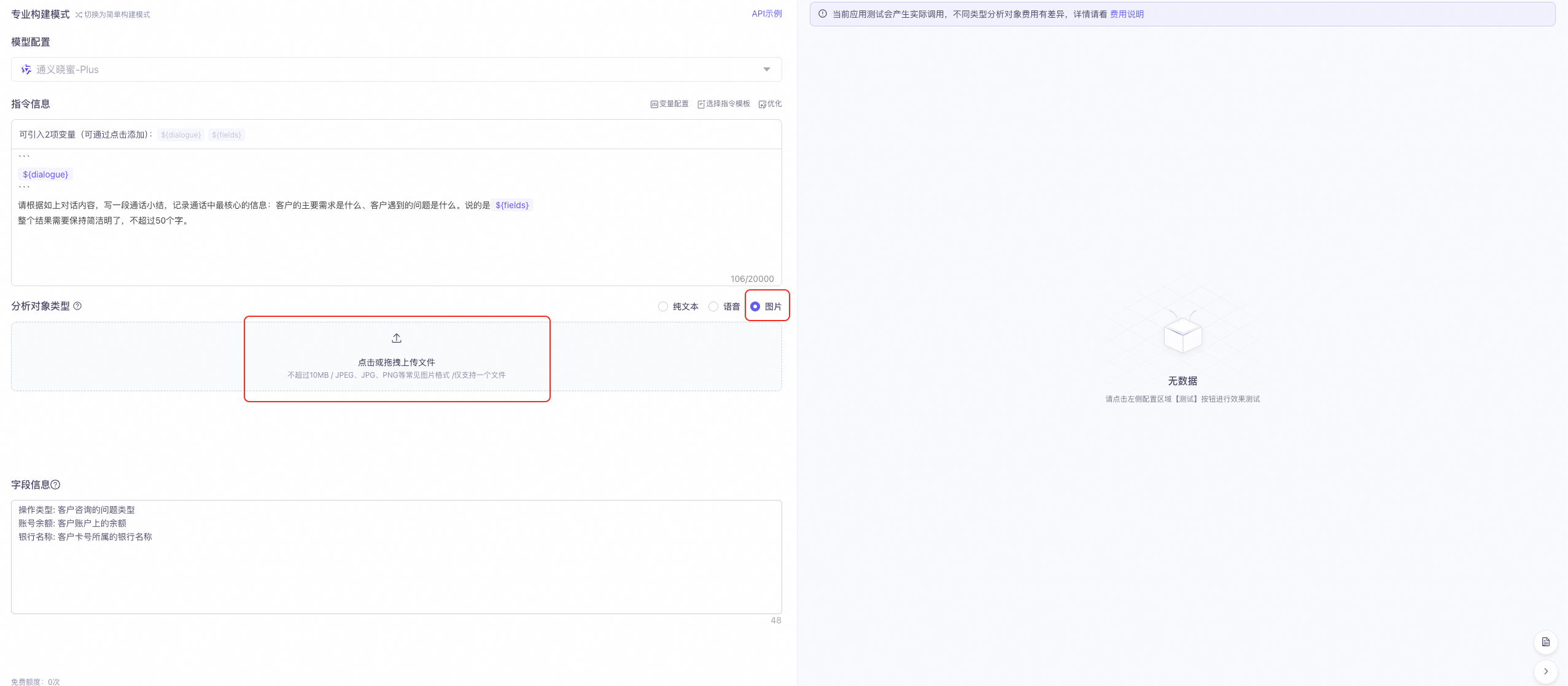The image size is (1568, 686).
Task: Insert the ${dialogue} variable chip
Action: (181, 135)
